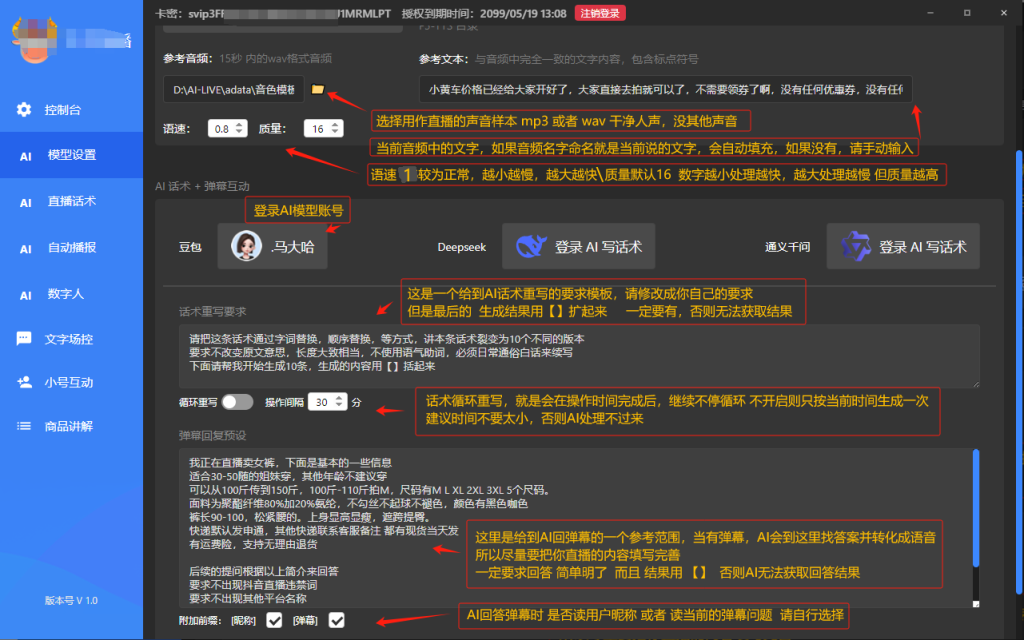The width and height of the screenshot is (1024, 640).
Task: Click the AI icon beside 数字人
Action: 25,296
